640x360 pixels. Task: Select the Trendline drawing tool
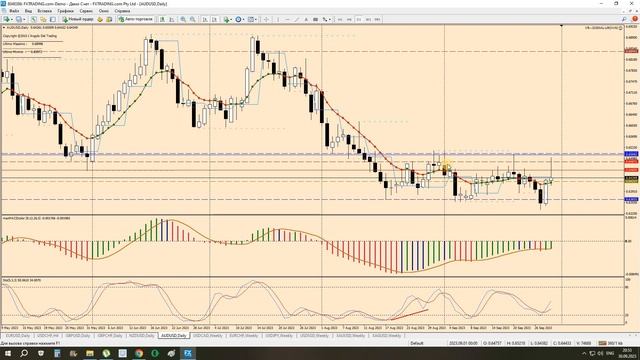pos(297,19)
